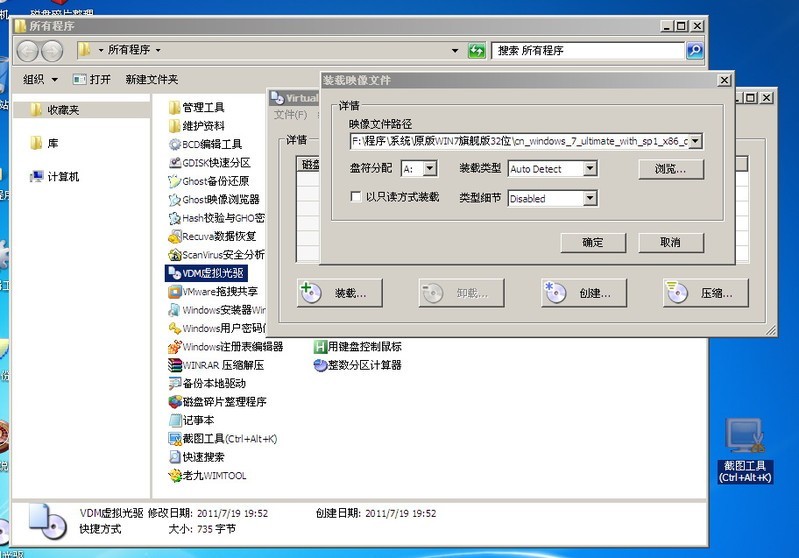Select 截图工具(Ctrl+Alt+K) in the file list
Image resolution: width=799 pixels, height=558 pixels.
tap(222, 439)
